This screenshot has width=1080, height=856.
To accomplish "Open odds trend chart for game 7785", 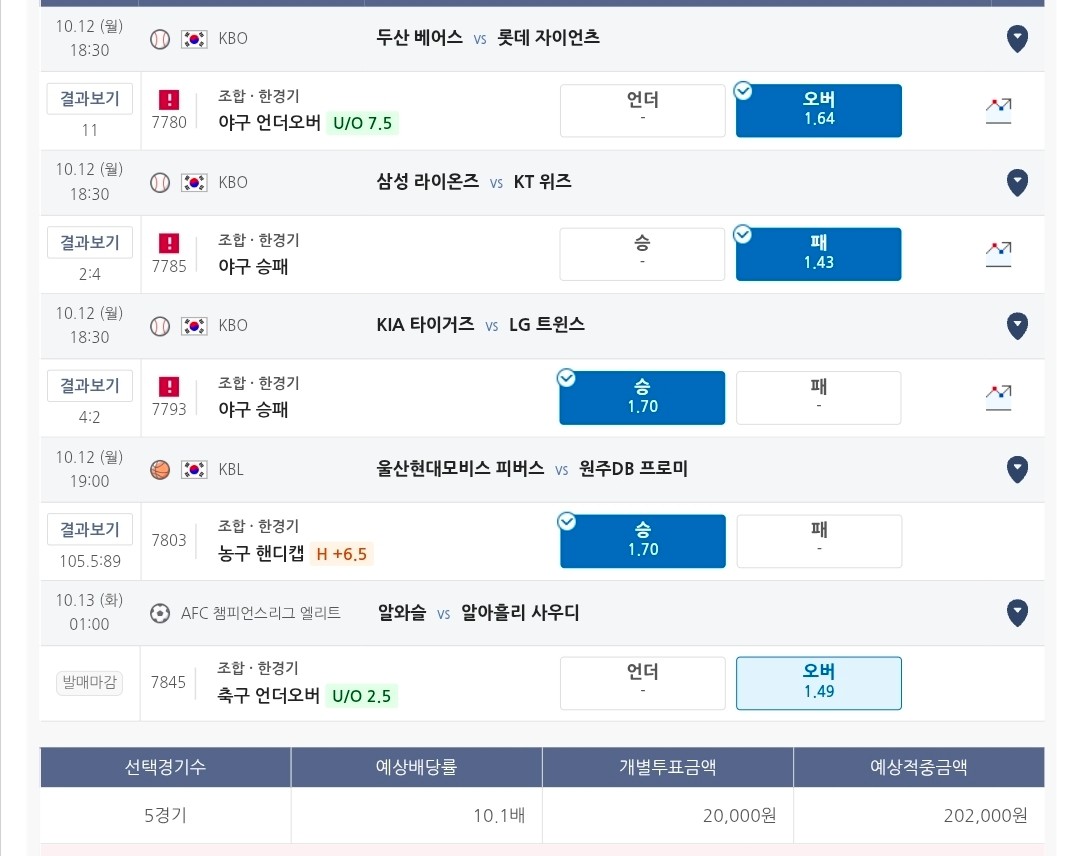I will (998, 254).
